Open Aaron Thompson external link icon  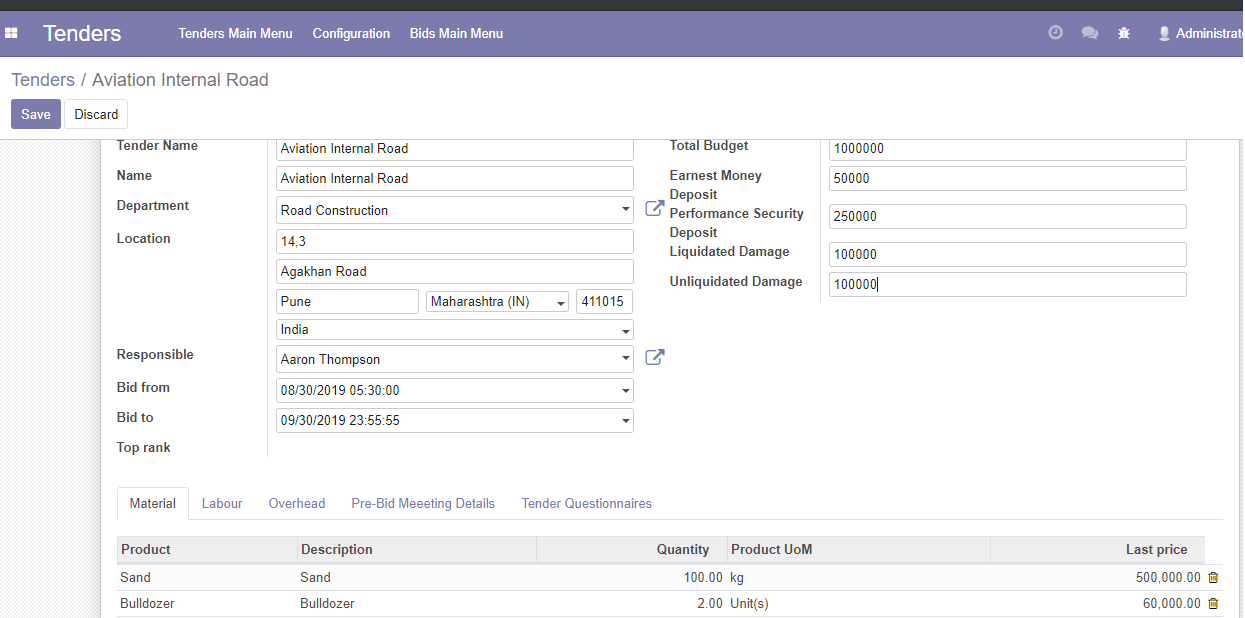tap(655, 357)
